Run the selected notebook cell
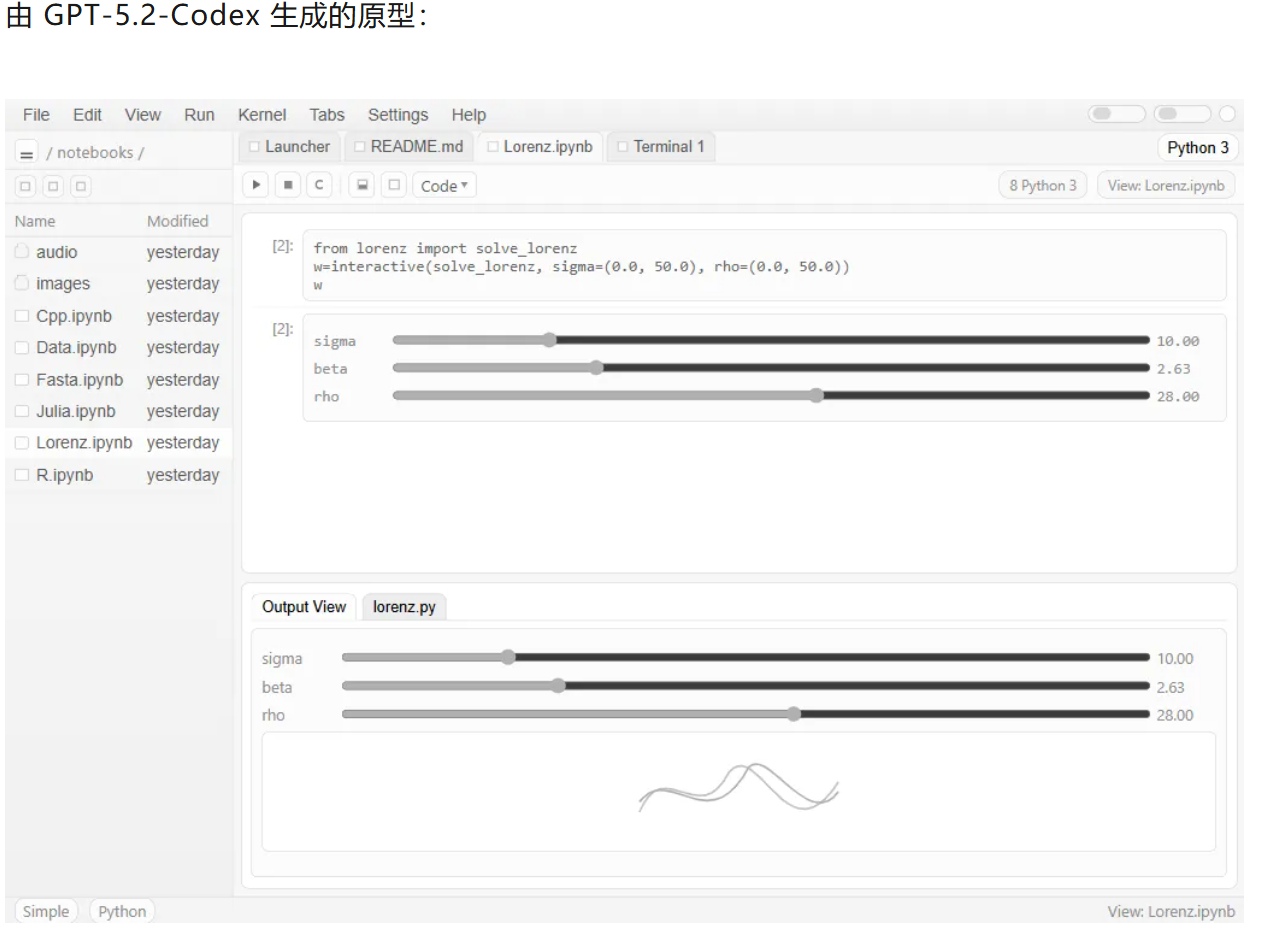1262x933 pixels. (256, 185)
